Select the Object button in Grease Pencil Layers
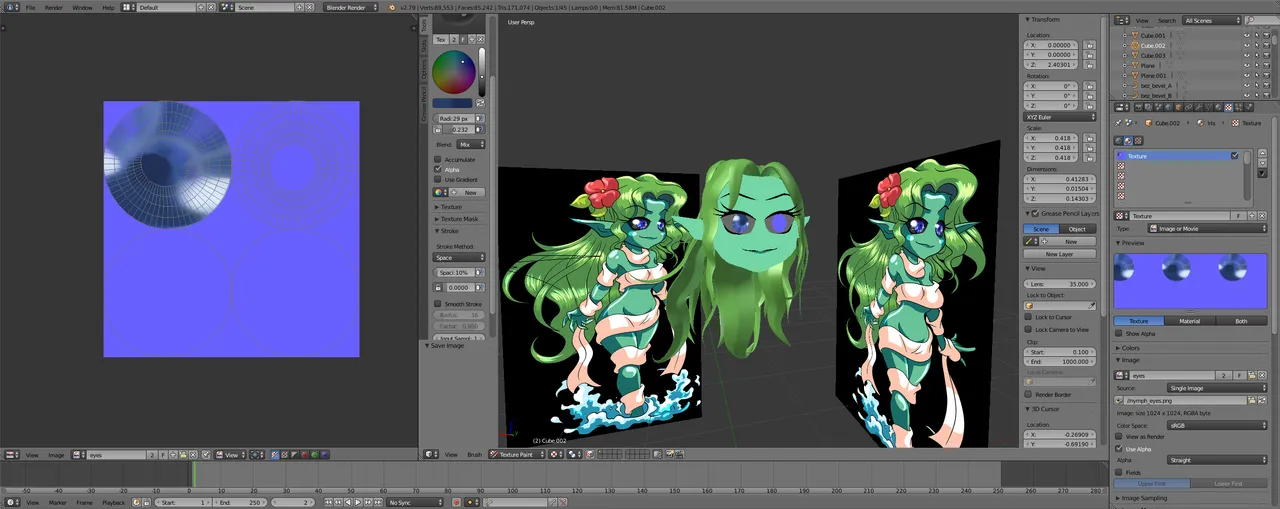 [x=1077, y=229]
